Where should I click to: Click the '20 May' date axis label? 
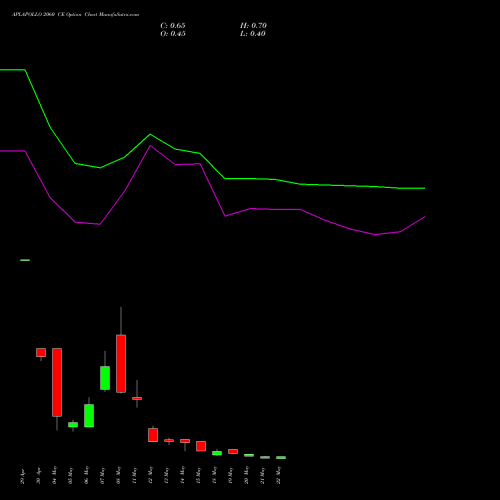[x=246, y=475]
